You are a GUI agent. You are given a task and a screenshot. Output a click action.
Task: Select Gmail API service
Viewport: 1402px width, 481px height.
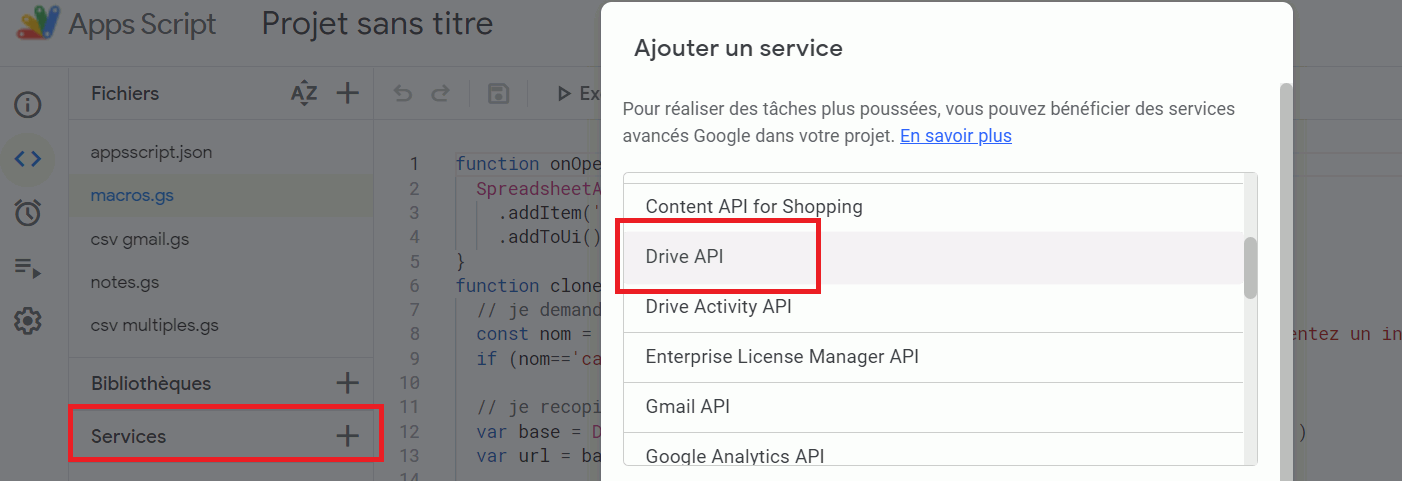coord(933,407)
